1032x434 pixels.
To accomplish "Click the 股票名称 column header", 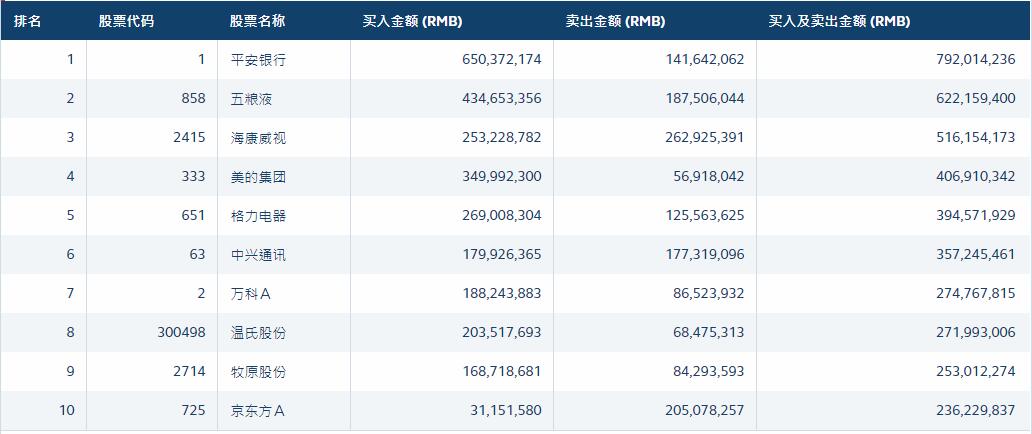I will pyautogui.click(x=257, y=21).
